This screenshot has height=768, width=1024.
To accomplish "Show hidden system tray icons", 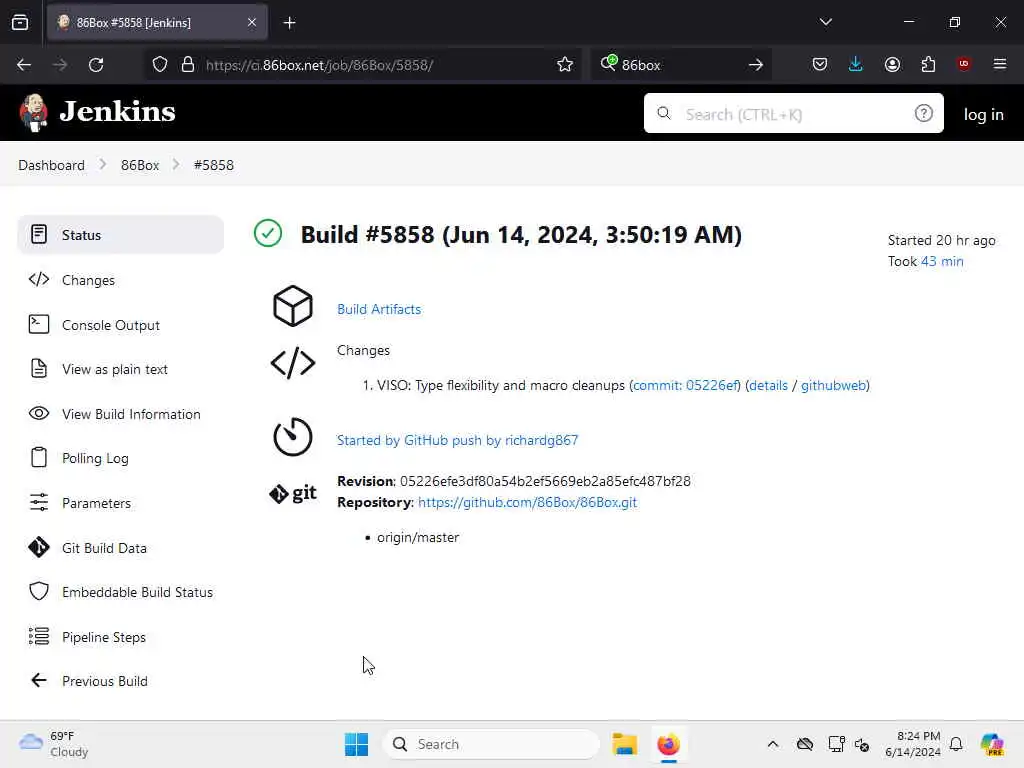I will [773, 744].
